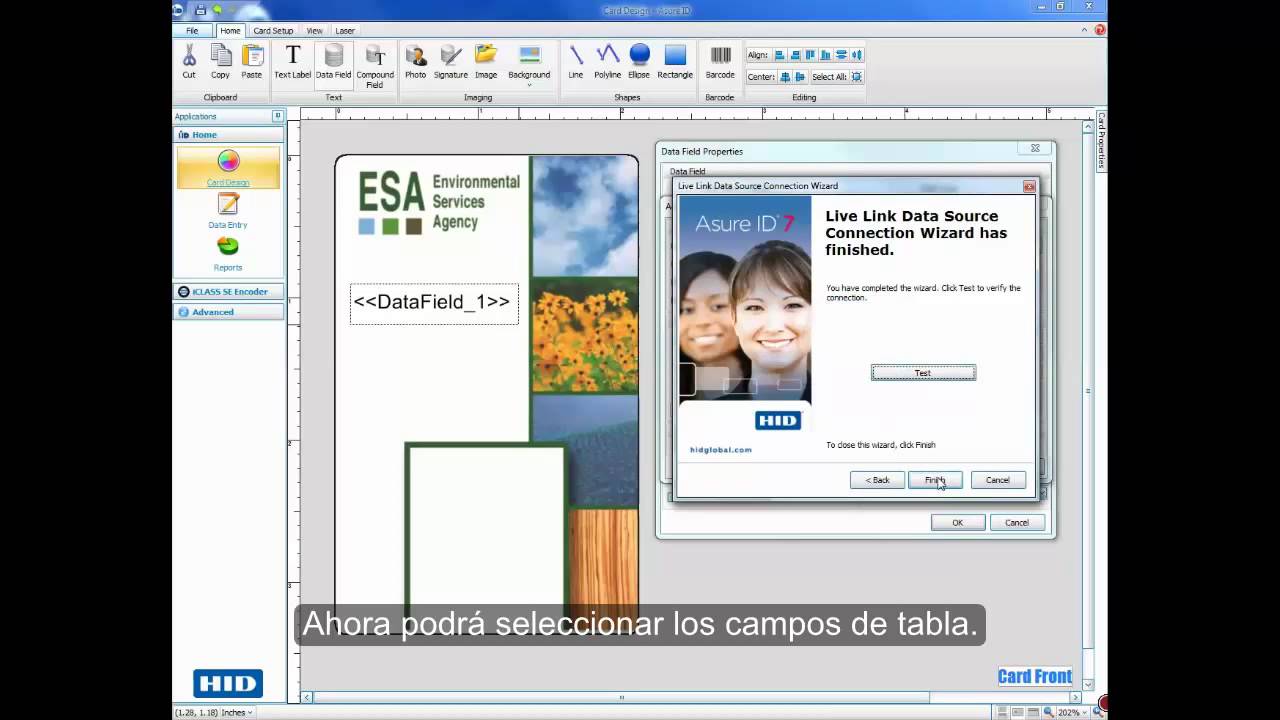Viewport: 1280px width, 720px height.
Task: Click the Card Front label
Action: (x=1035, y=676)
